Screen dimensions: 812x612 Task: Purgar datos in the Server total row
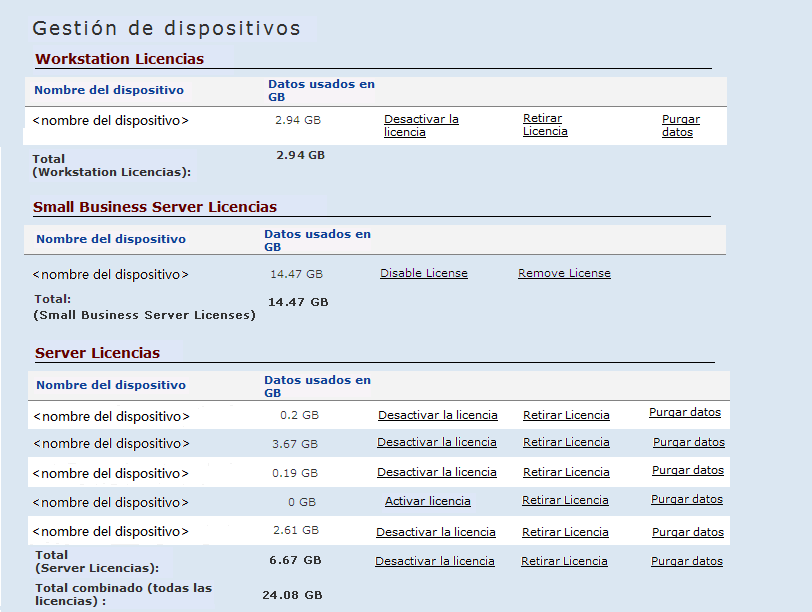(x=687, y=561)
